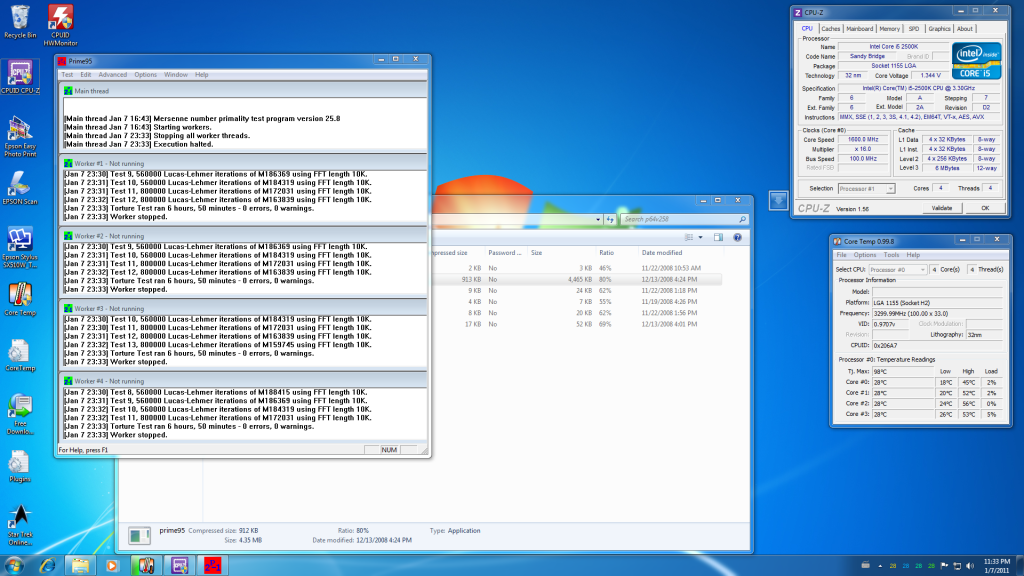Select the Explorer row with size 4,465 KB

[575, 280]
